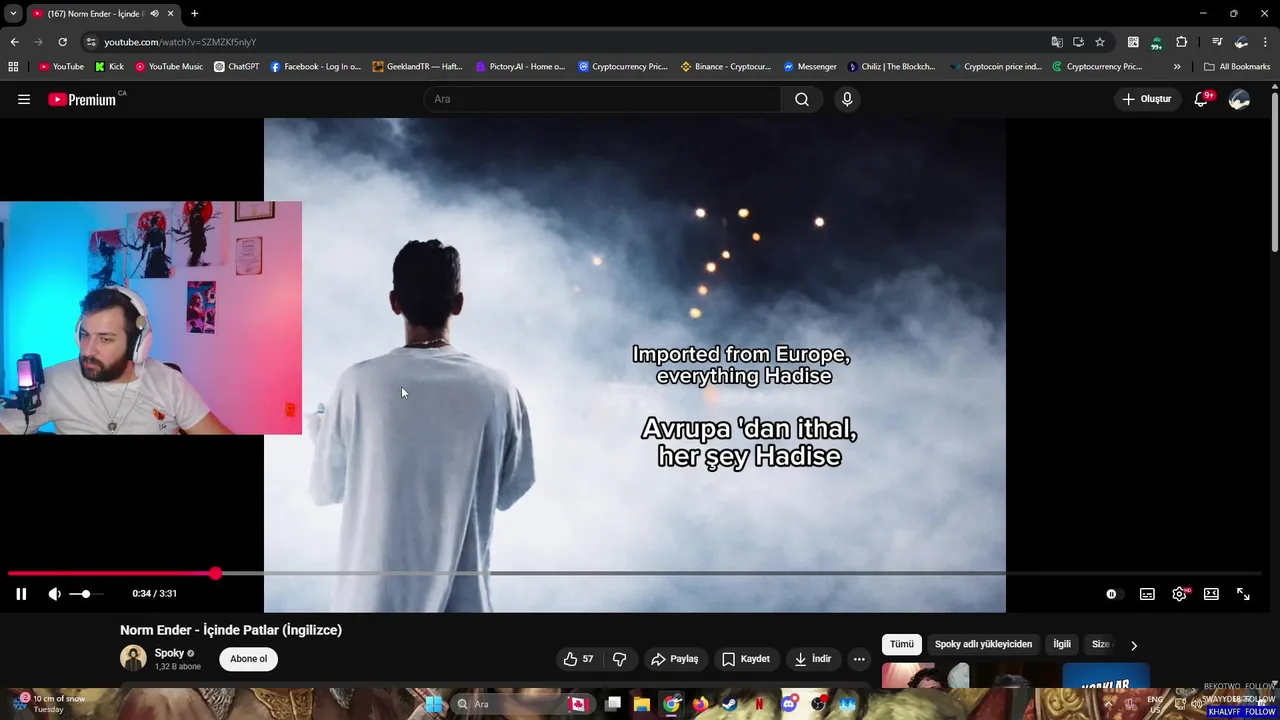
Task: Open ChatGPT bookmark
Action: point(236,67)
